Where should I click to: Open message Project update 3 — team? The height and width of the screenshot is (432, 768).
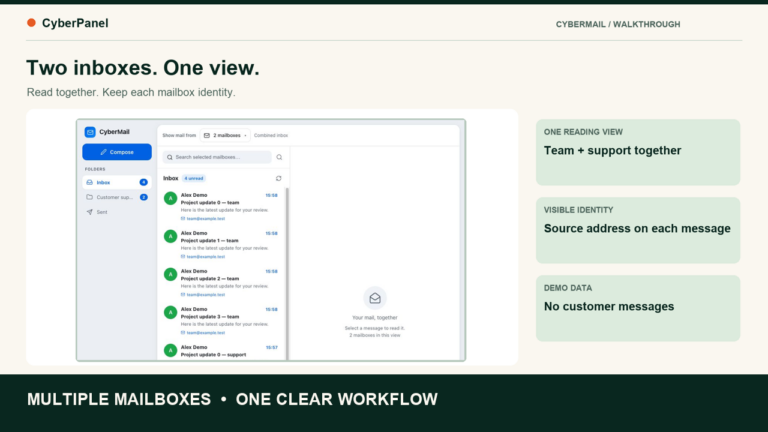click(222, 320)
